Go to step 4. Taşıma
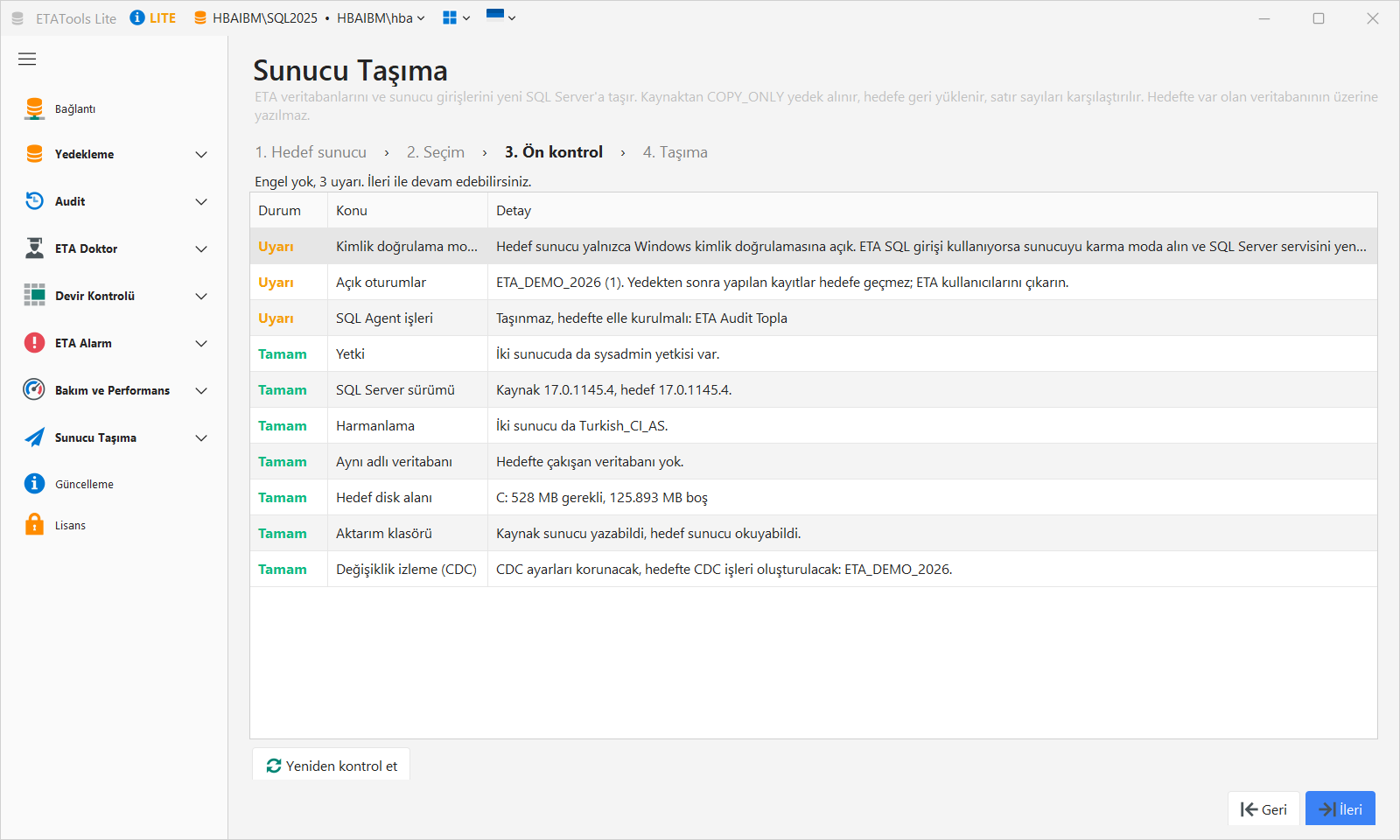 tap(675, 152)
